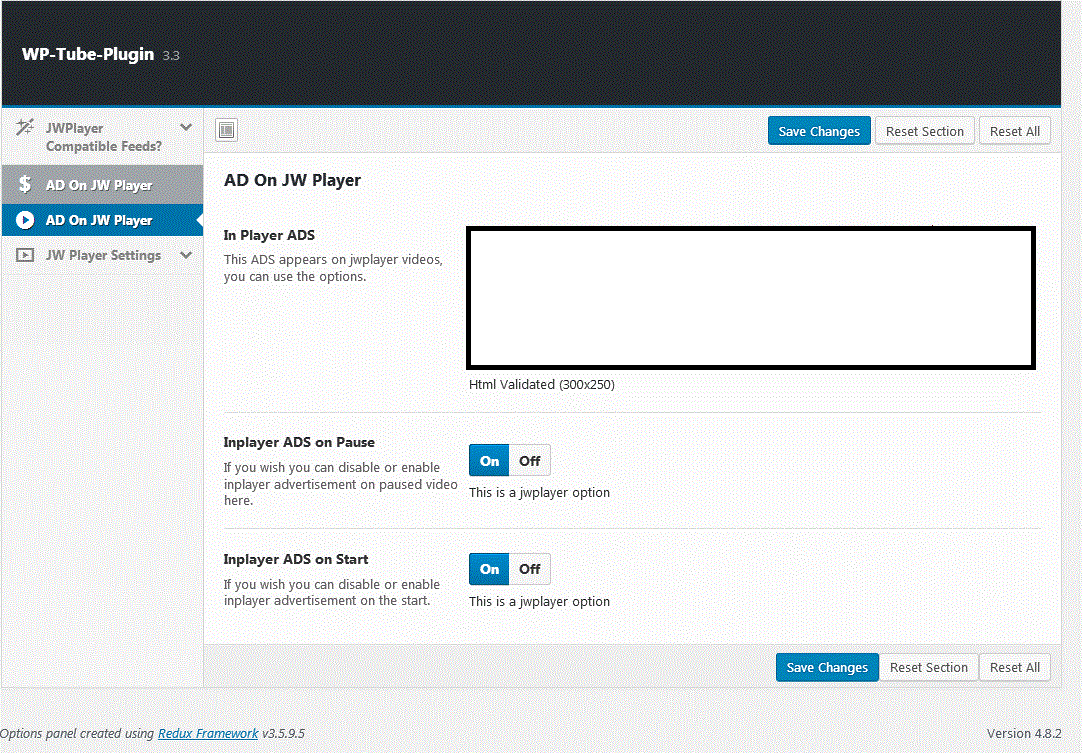1082x753 pixels.
Task: Click the video frame icon beside JW Player Settings
Action: (25, 255)
